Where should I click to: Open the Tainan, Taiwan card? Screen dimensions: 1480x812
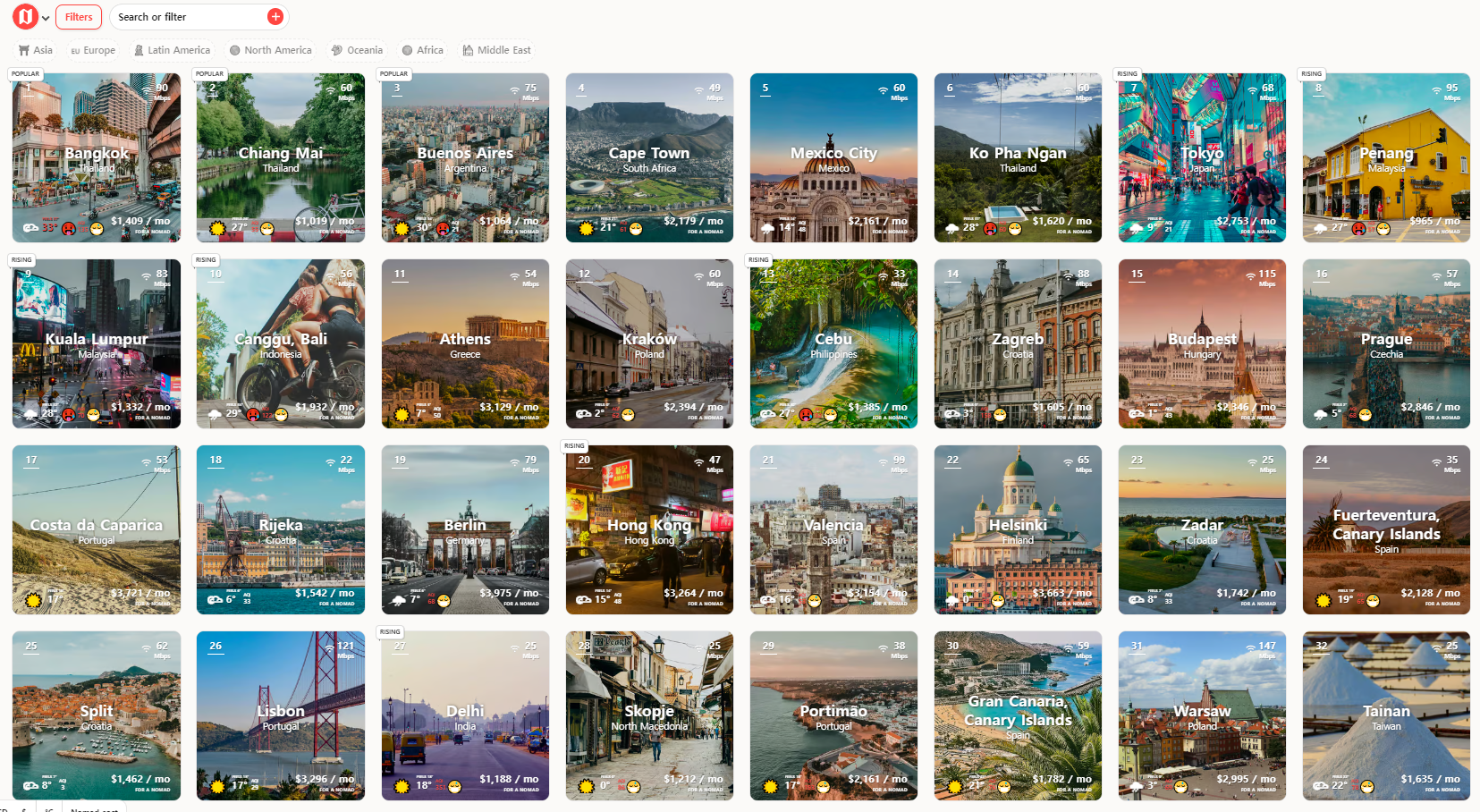(x=1386, y=715)
